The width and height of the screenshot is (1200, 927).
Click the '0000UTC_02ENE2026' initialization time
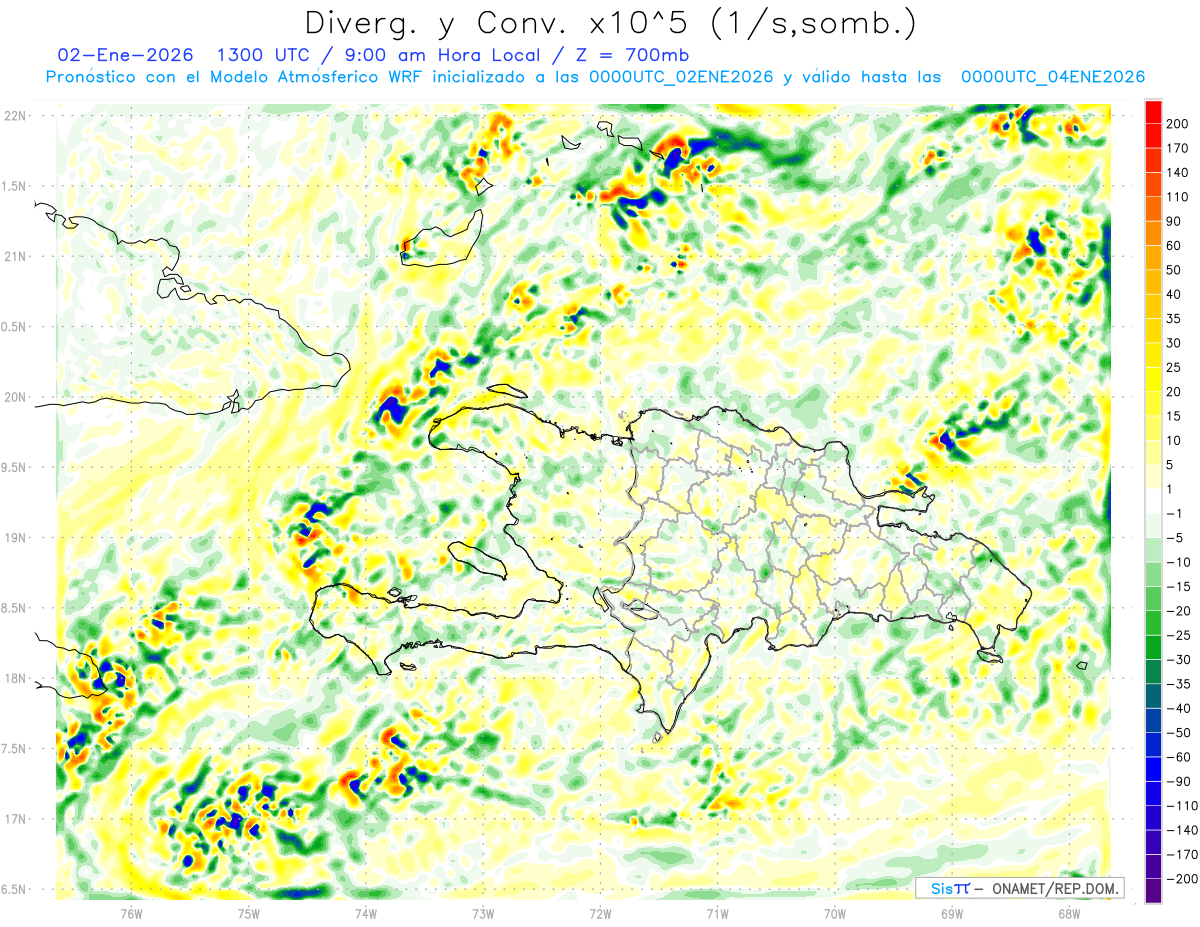pyautogui.click(x=681, y=77)
